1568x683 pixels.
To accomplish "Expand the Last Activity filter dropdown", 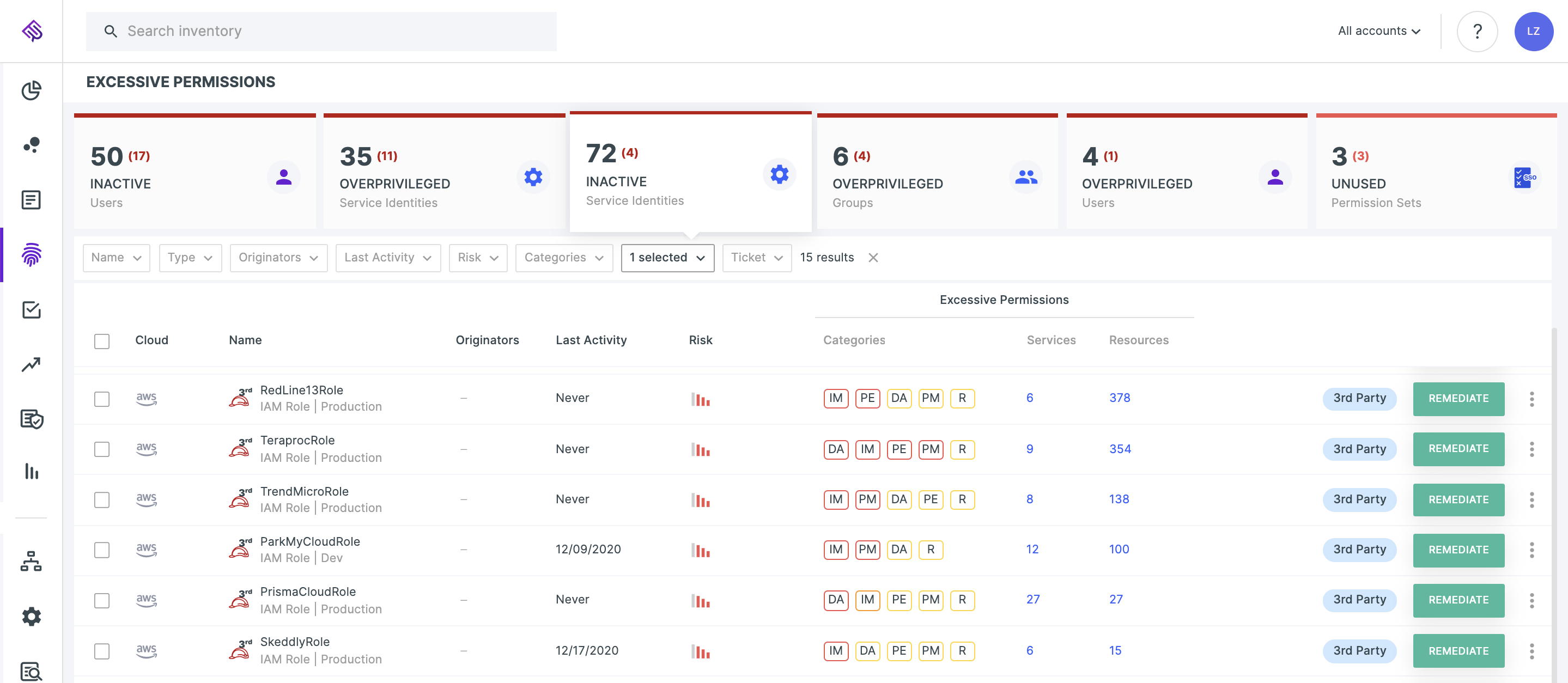I will click(388, 258).
